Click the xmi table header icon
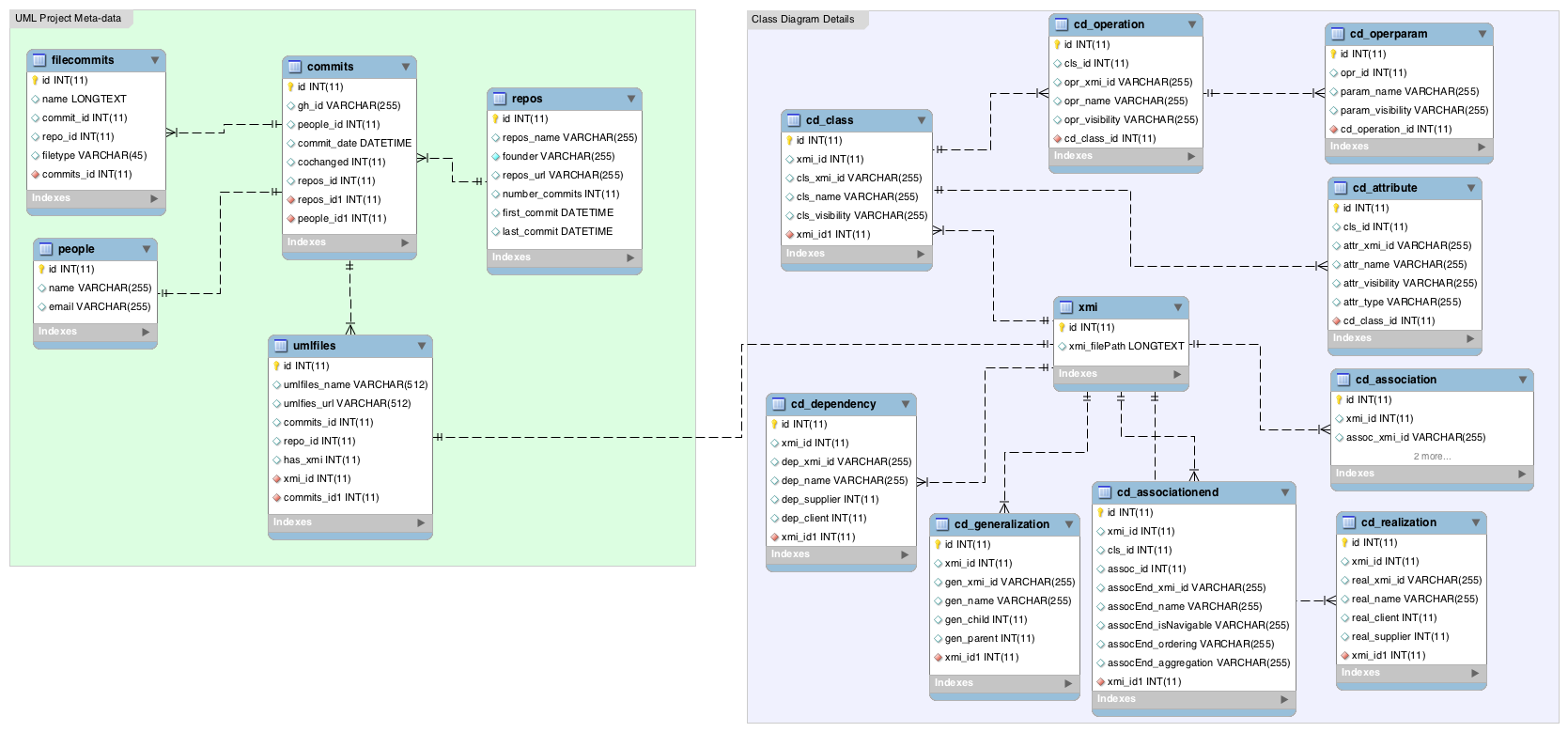The width and height of the screenshot is (1568, 732). point(1066,307)
